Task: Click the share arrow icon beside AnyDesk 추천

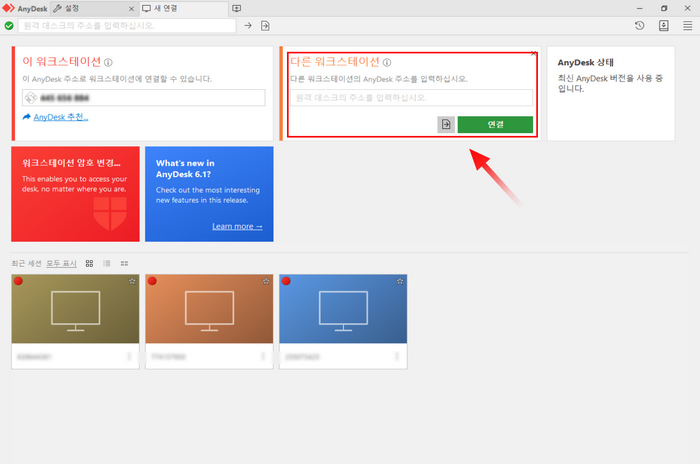Action: point(26,117)
